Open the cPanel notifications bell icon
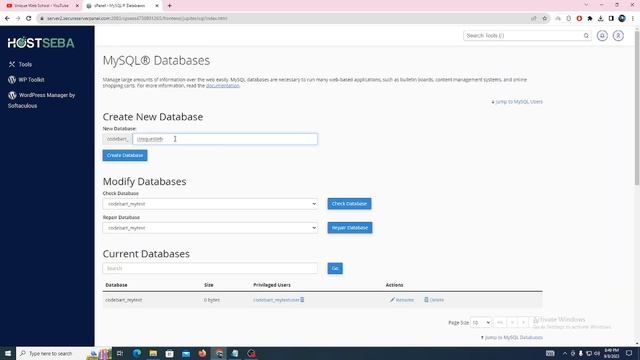 tap(602, 36)
